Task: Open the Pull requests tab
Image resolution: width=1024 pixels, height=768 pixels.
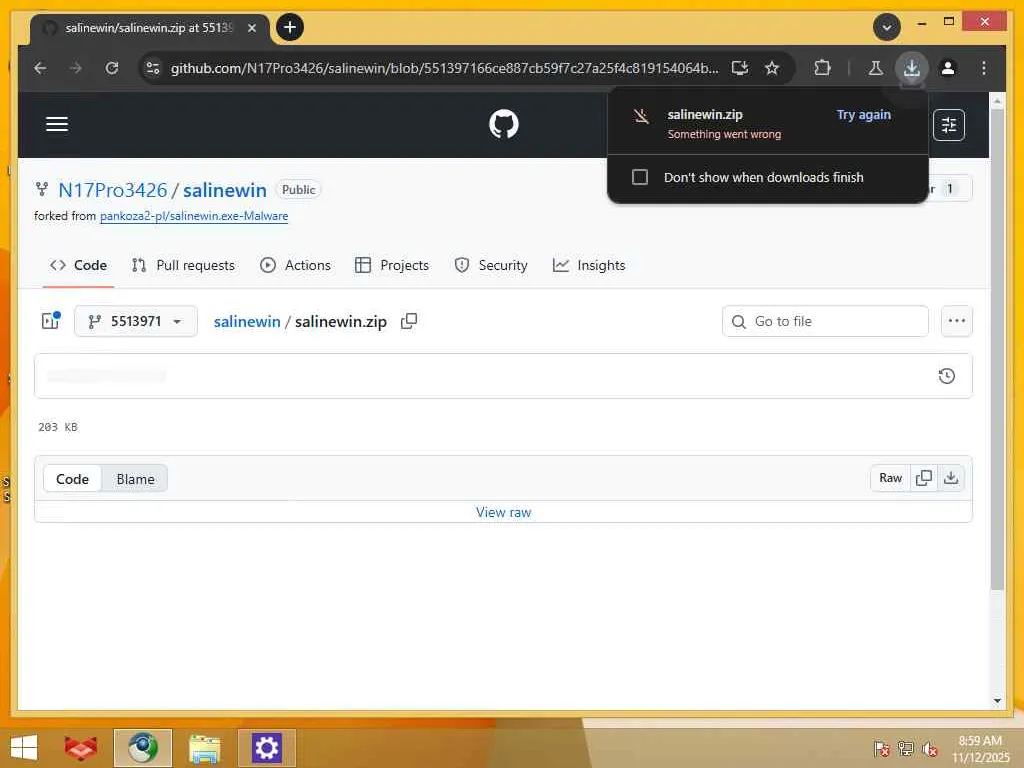Action: point(183,265)
